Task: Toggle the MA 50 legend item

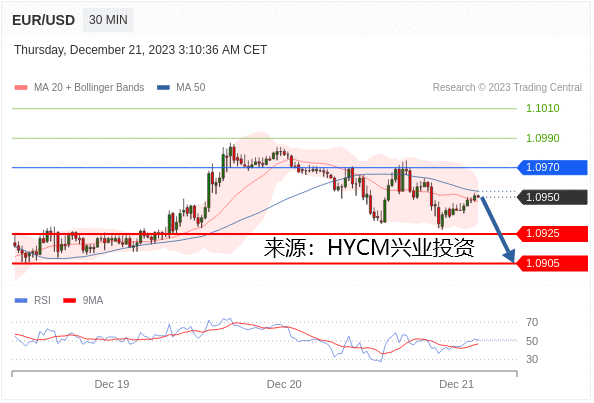Action: [181, 87]
